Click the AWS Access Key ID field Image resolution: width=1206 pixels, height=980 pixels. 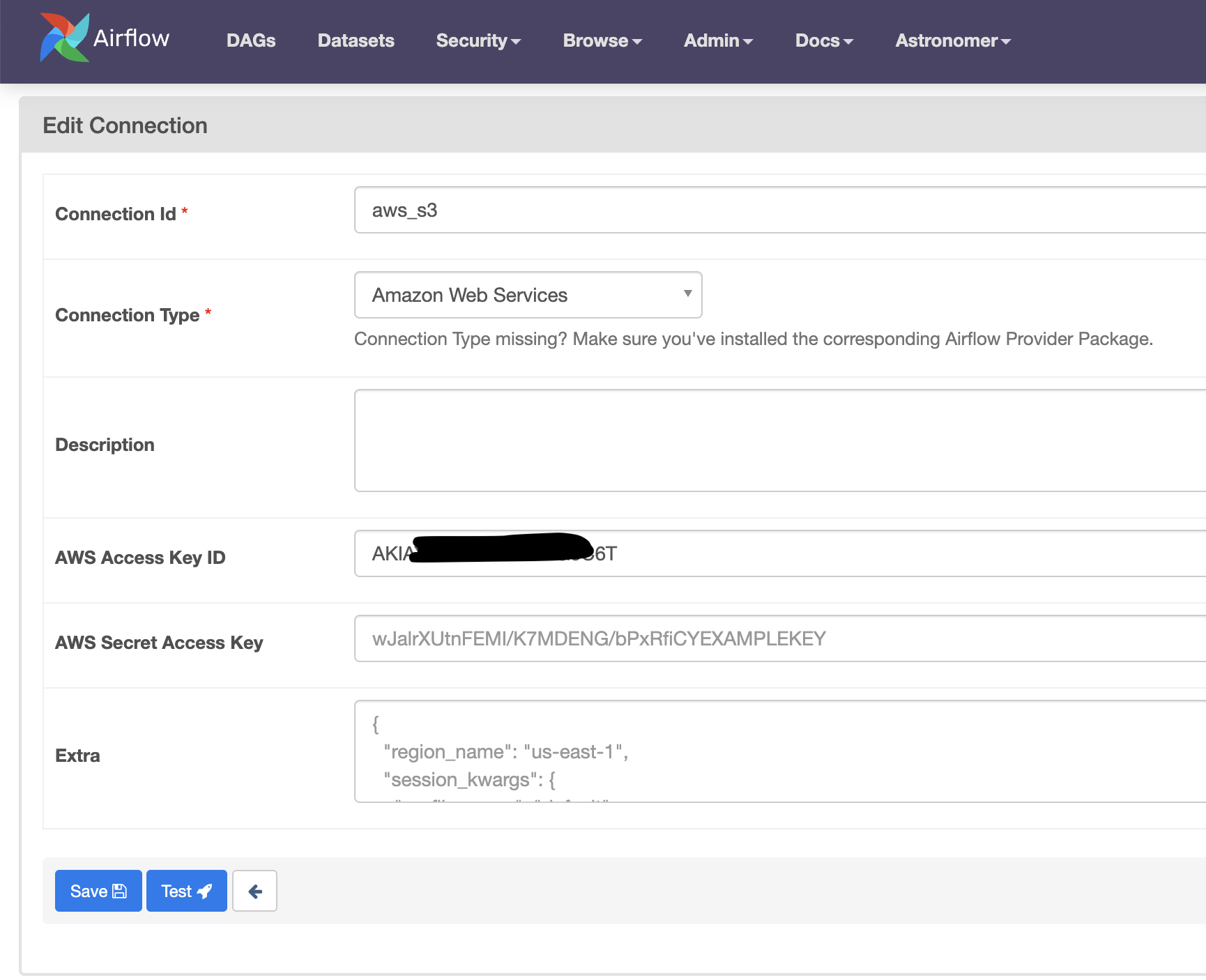[x=780, y=553]
